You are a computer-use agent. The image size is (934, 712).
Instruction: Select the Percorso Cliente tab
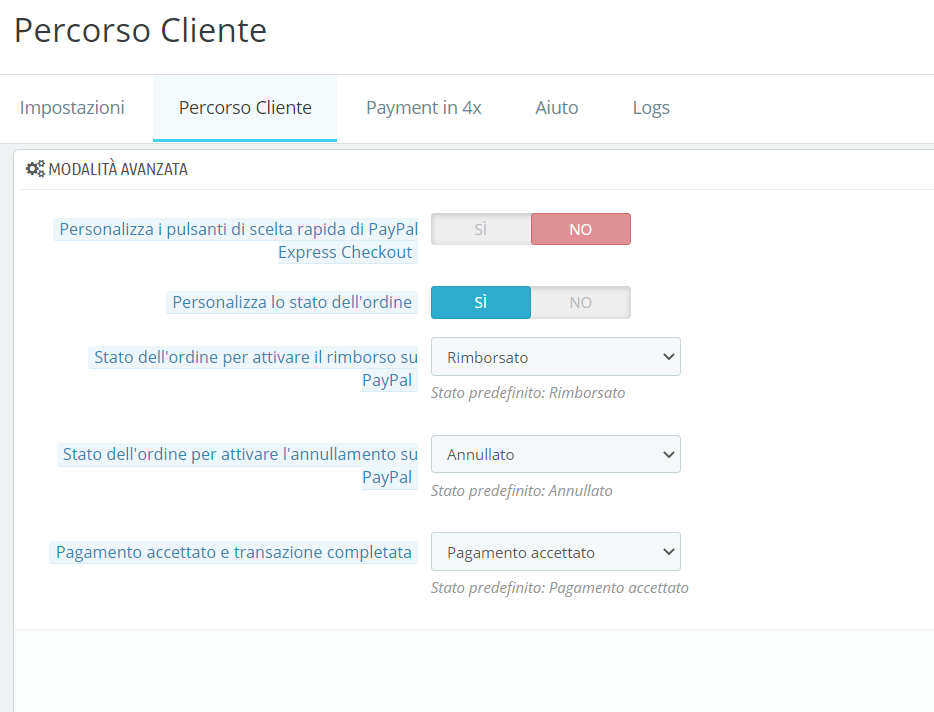245,108
